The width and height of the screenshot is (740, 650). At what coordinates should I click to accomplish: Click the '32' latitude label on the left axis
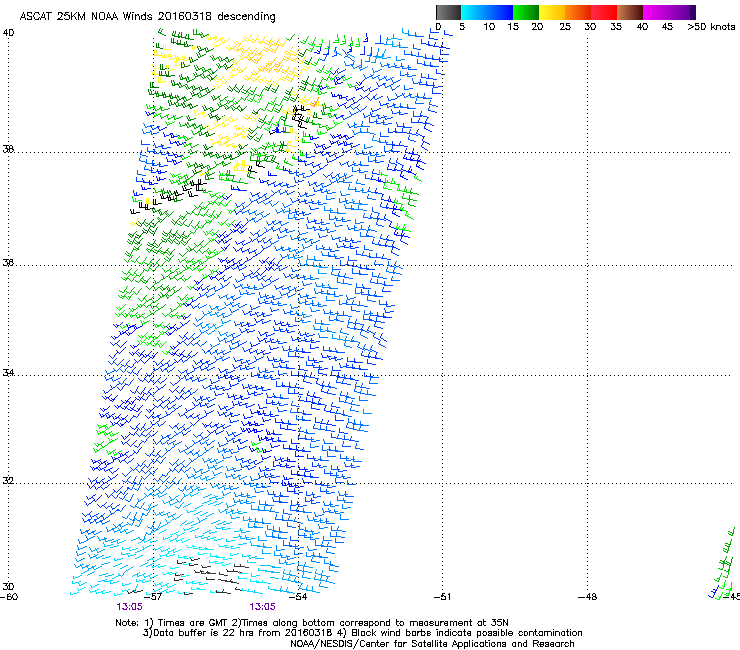(8, 481)
